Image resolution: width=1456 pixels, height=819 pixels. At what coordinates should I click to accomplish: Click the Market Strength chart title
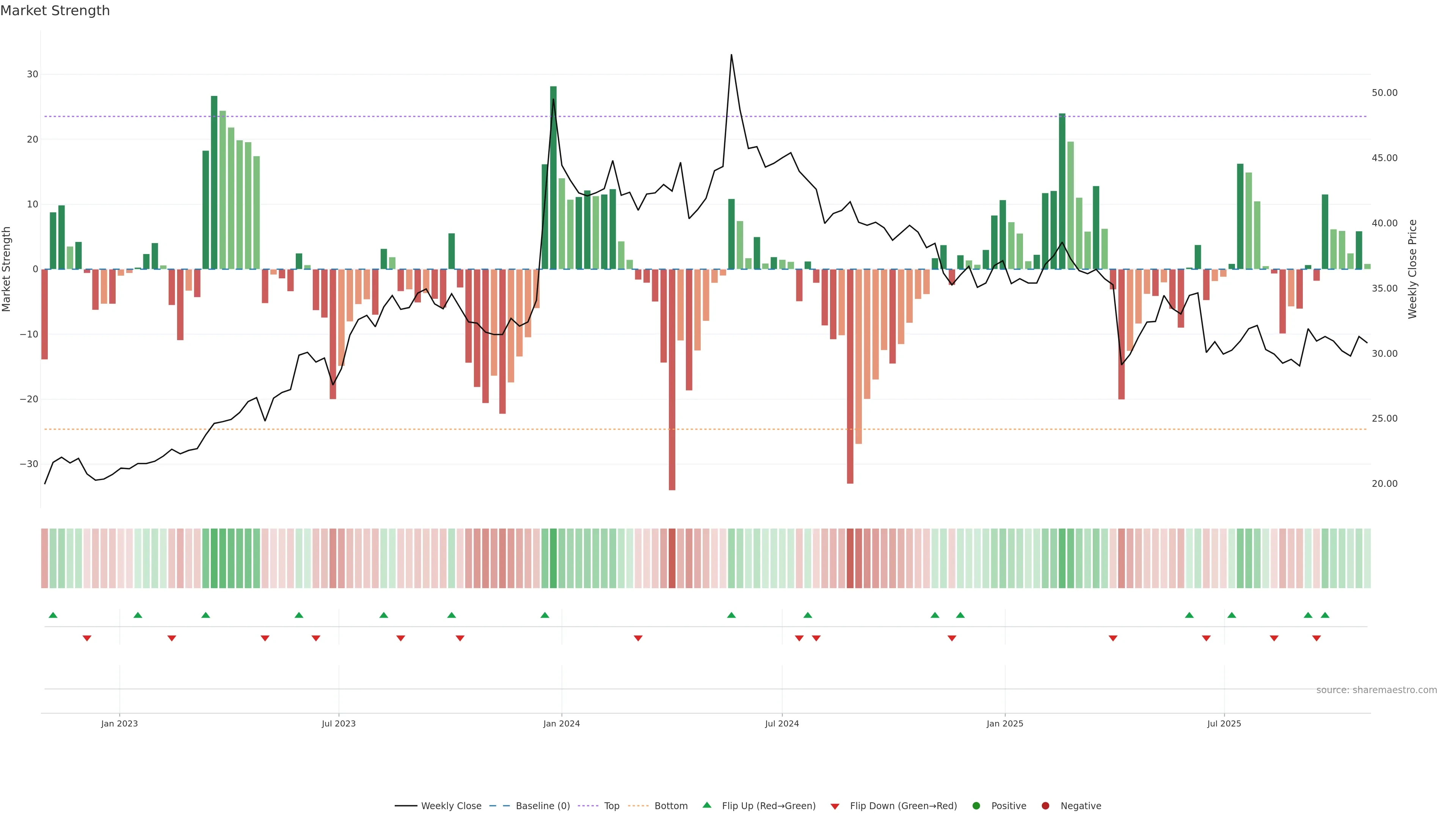[x=55, y=11]
